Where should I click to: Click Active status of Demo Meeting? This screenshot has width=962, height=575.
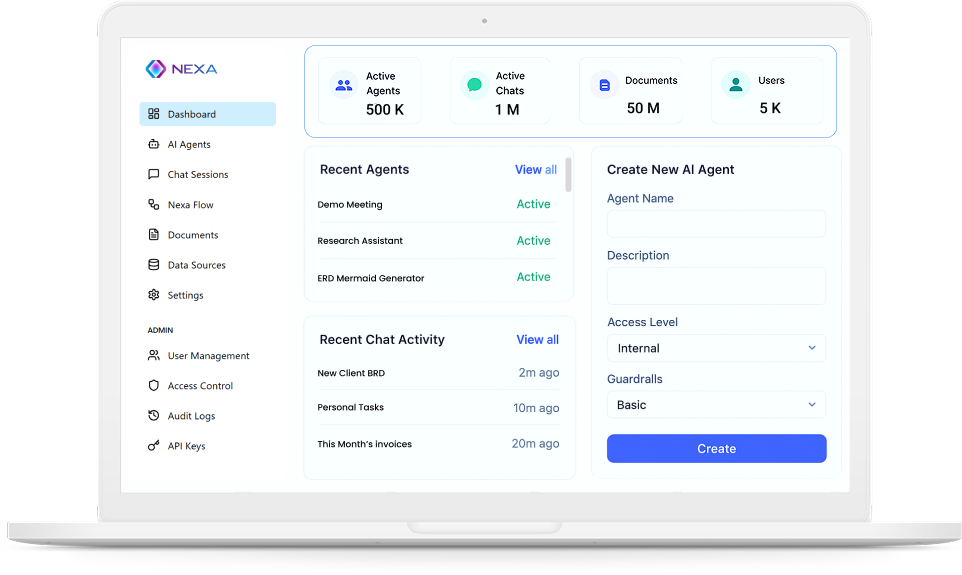pos(533,204)
